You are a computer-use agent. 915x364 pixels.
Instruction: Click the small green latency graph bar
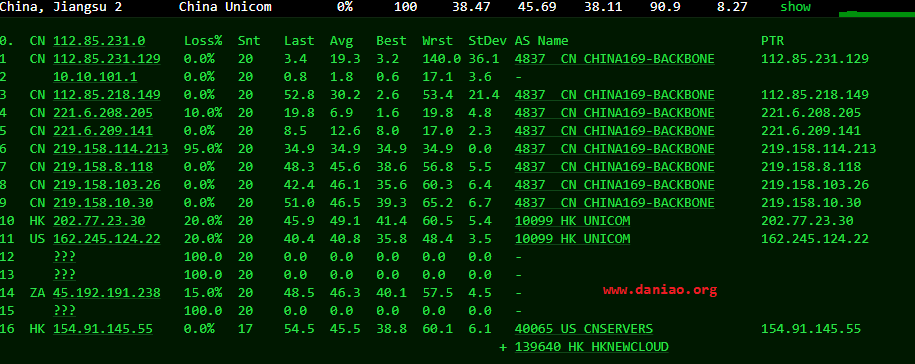876,14
